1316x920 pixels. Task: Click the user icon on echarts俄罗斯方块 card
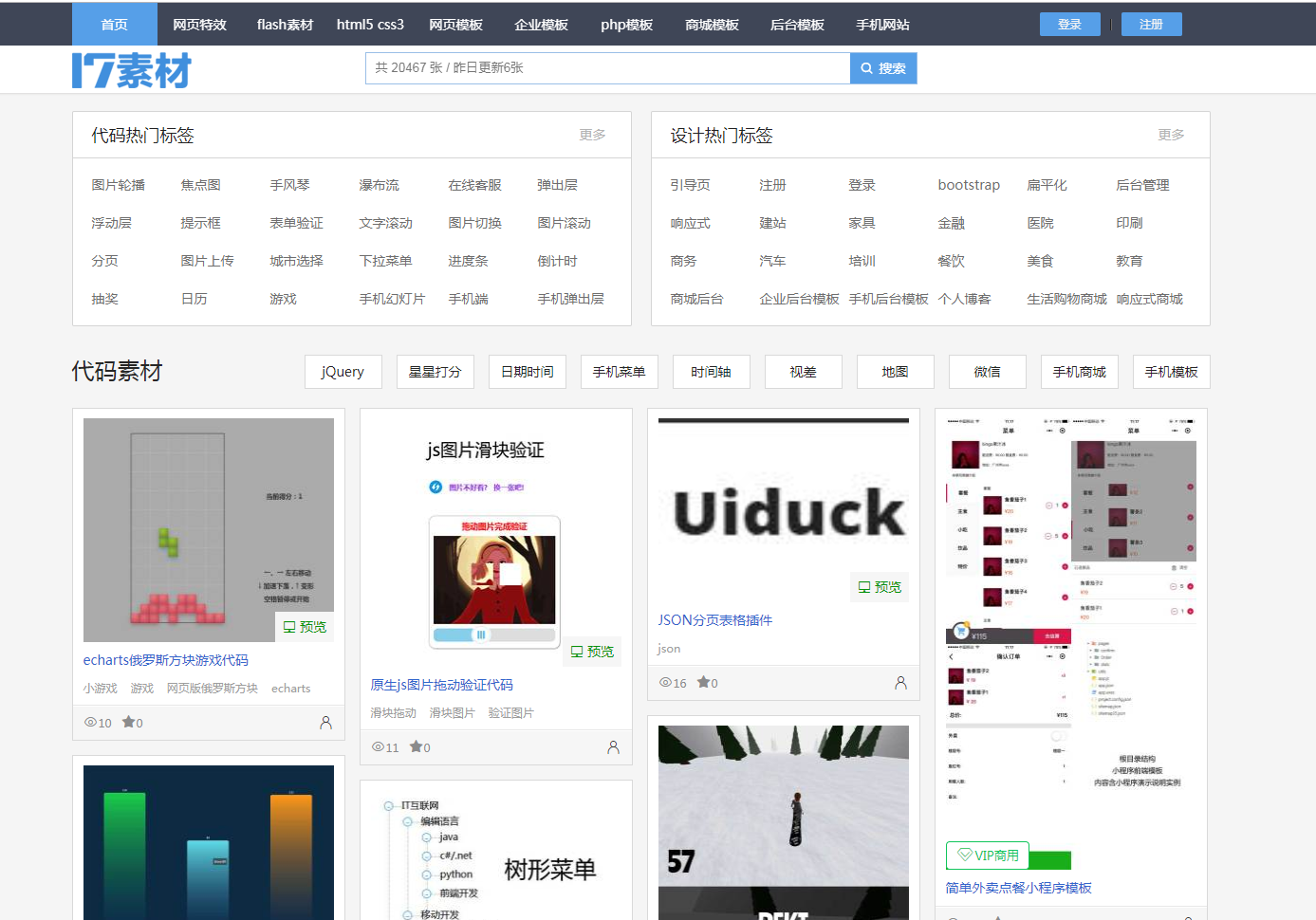pos(325,723)
